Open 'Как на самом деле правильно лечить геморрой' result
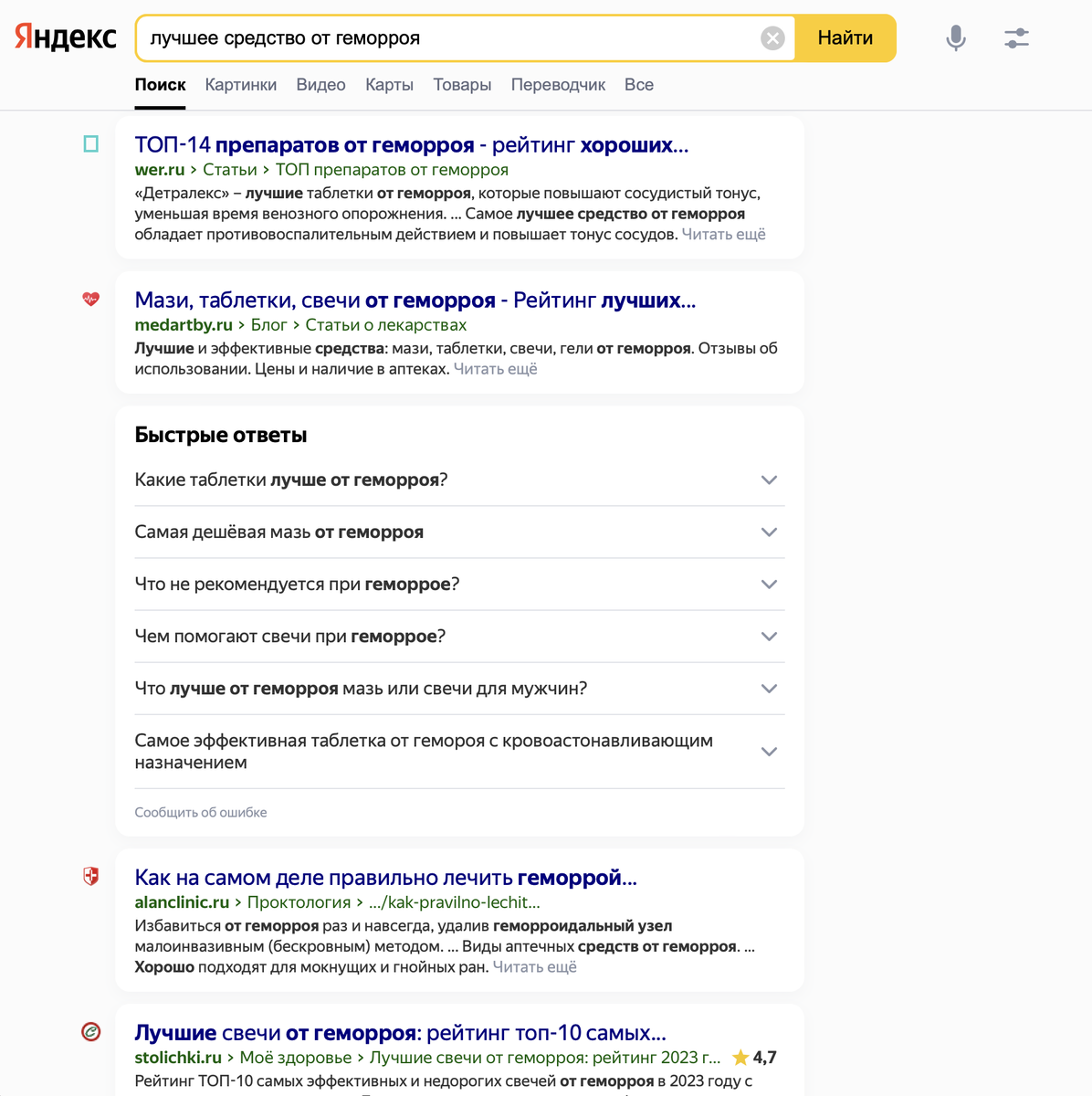This screenshot has height=1096, width=1092. (x=385, y=878)
